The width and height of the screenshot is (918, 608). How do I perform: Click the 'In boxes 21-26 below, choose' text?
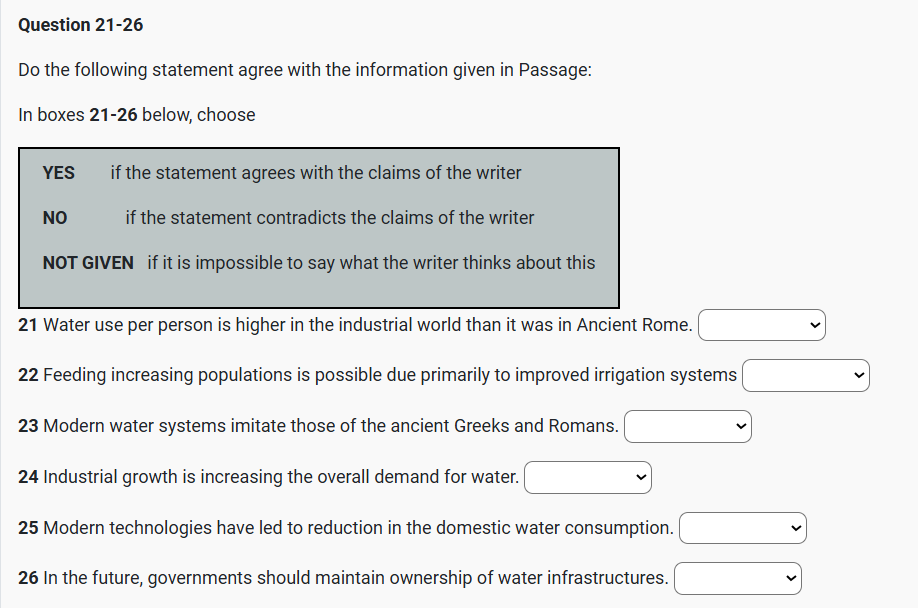[x=137, y=115]
